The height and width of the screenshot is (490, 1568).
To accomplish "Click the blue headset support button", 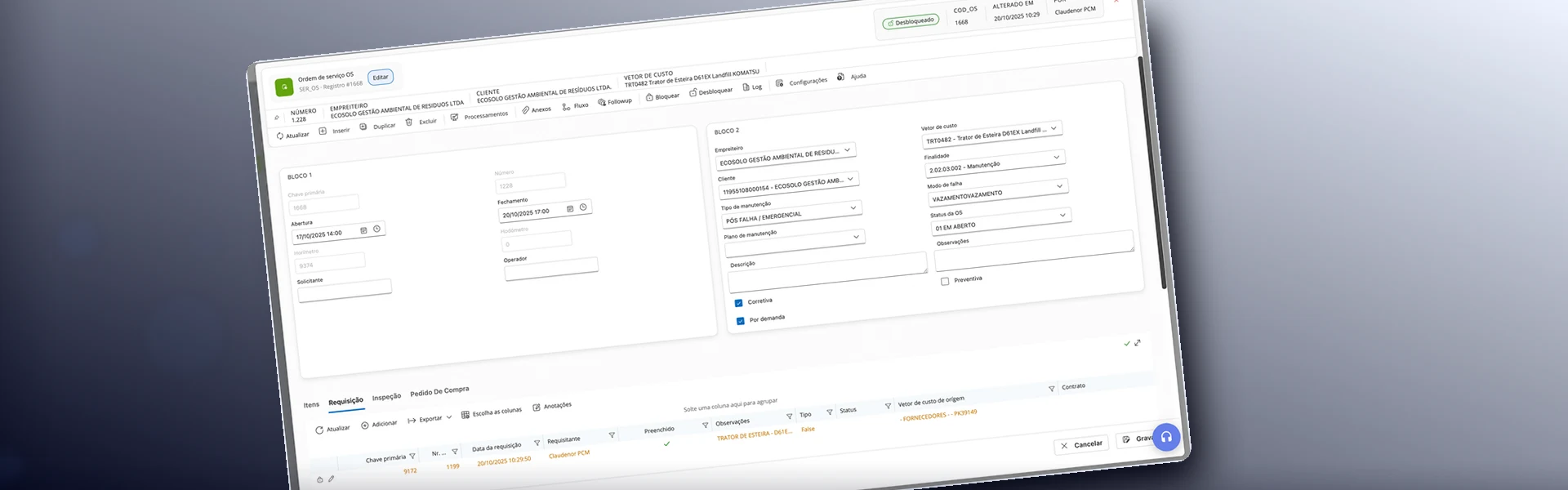I will coord(1166,437).
